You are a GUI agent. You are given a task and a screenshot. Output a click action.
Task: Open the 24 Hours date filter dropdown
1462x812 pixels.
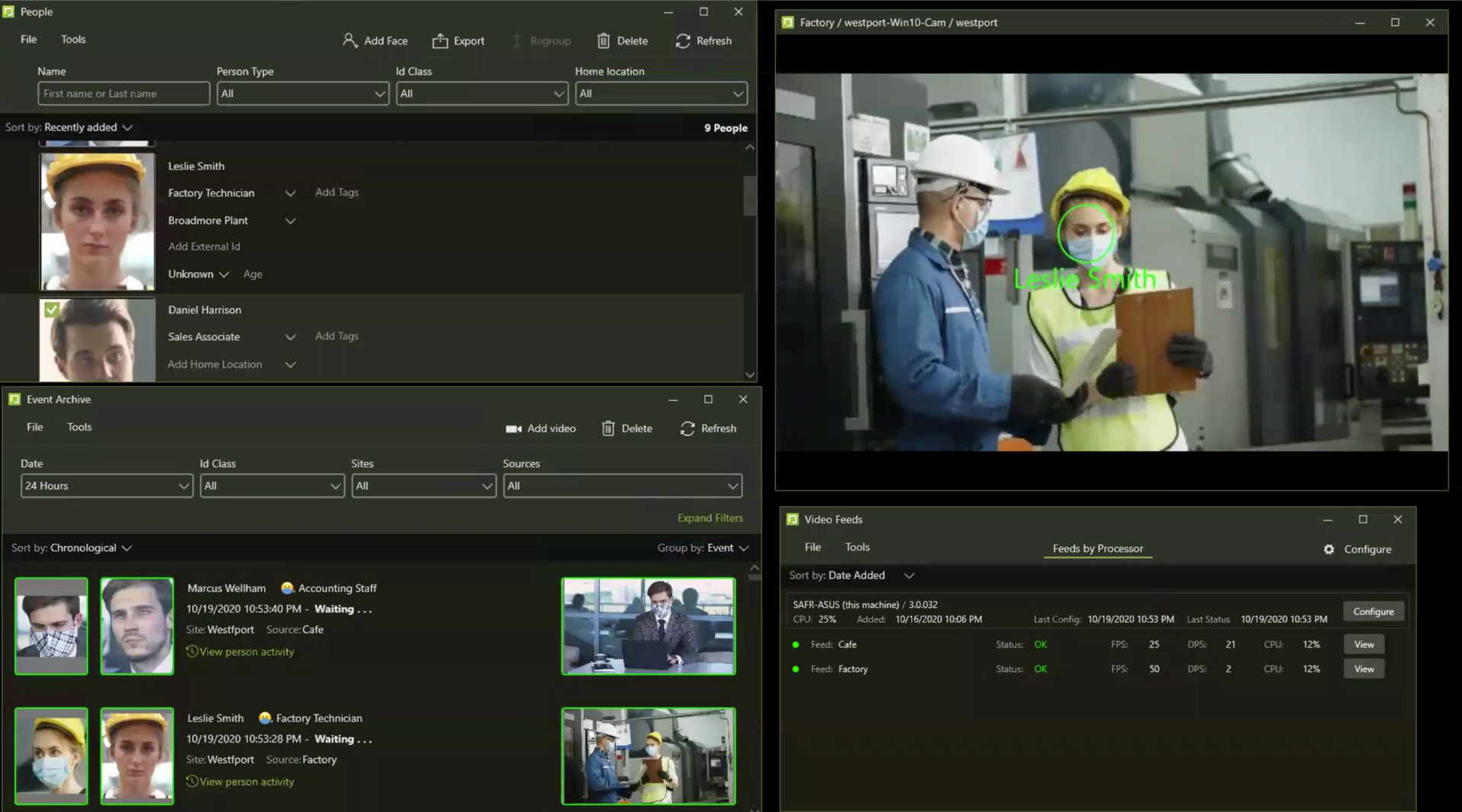pos(107,486)
